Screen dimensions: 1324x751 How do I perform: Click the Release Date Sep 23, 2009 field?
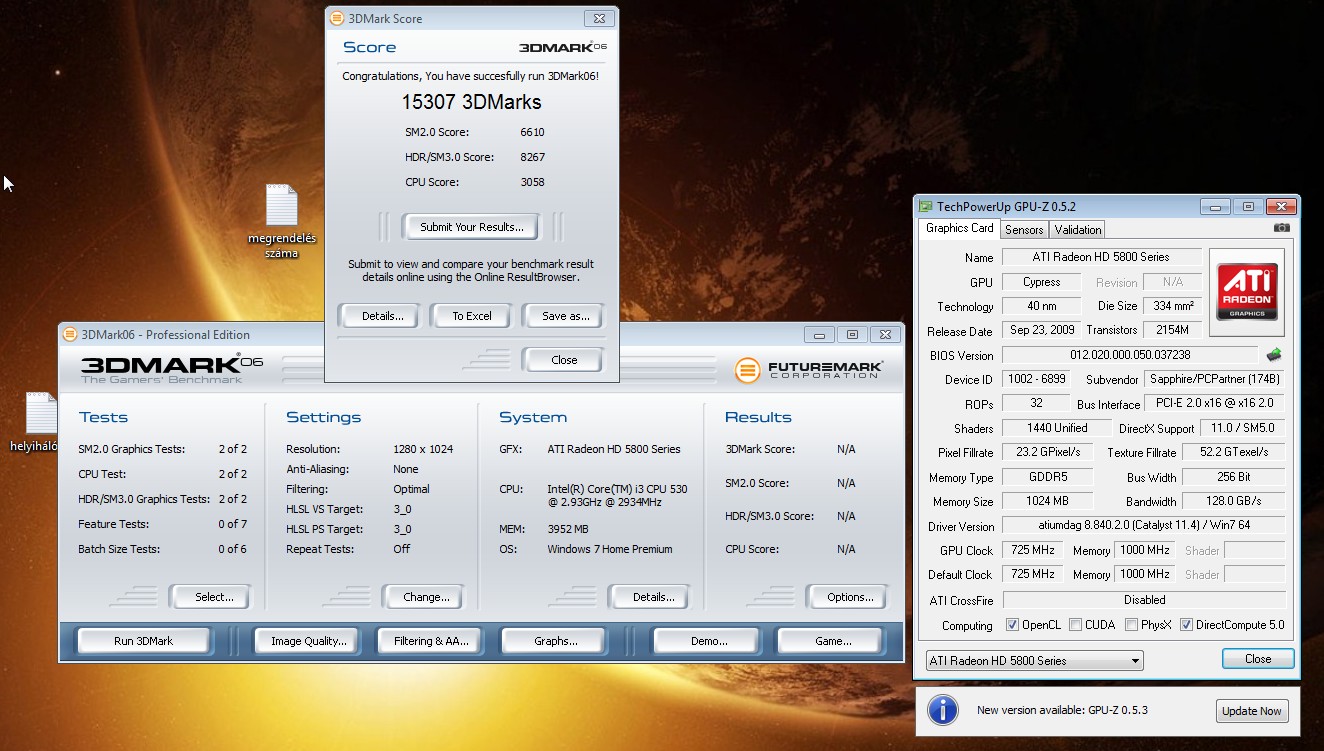coord(1041,331)
